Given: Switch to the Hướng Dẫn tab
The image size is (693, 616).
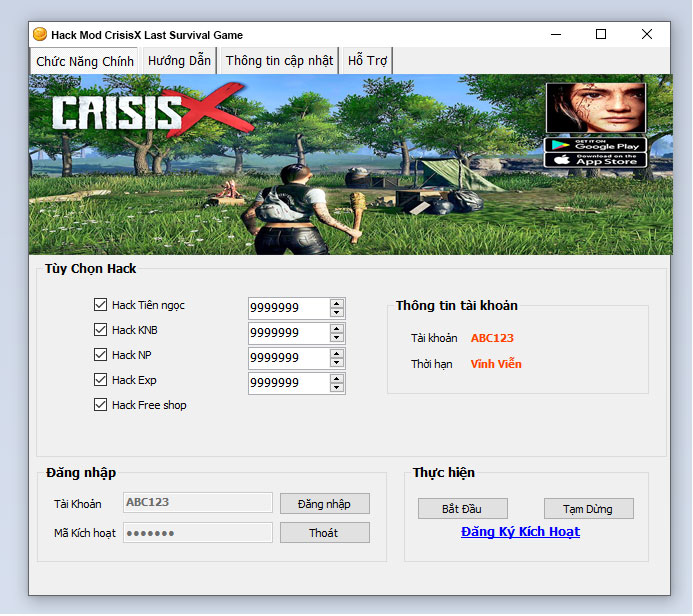Looking at the screenshot, I should [x=179, y=61].
